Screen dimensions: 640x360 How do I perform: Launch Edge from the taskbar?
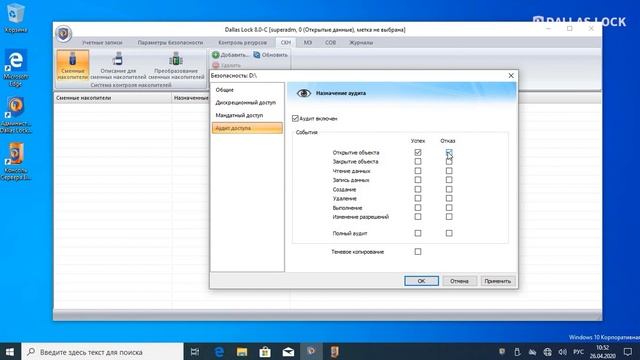coord(219,352)
